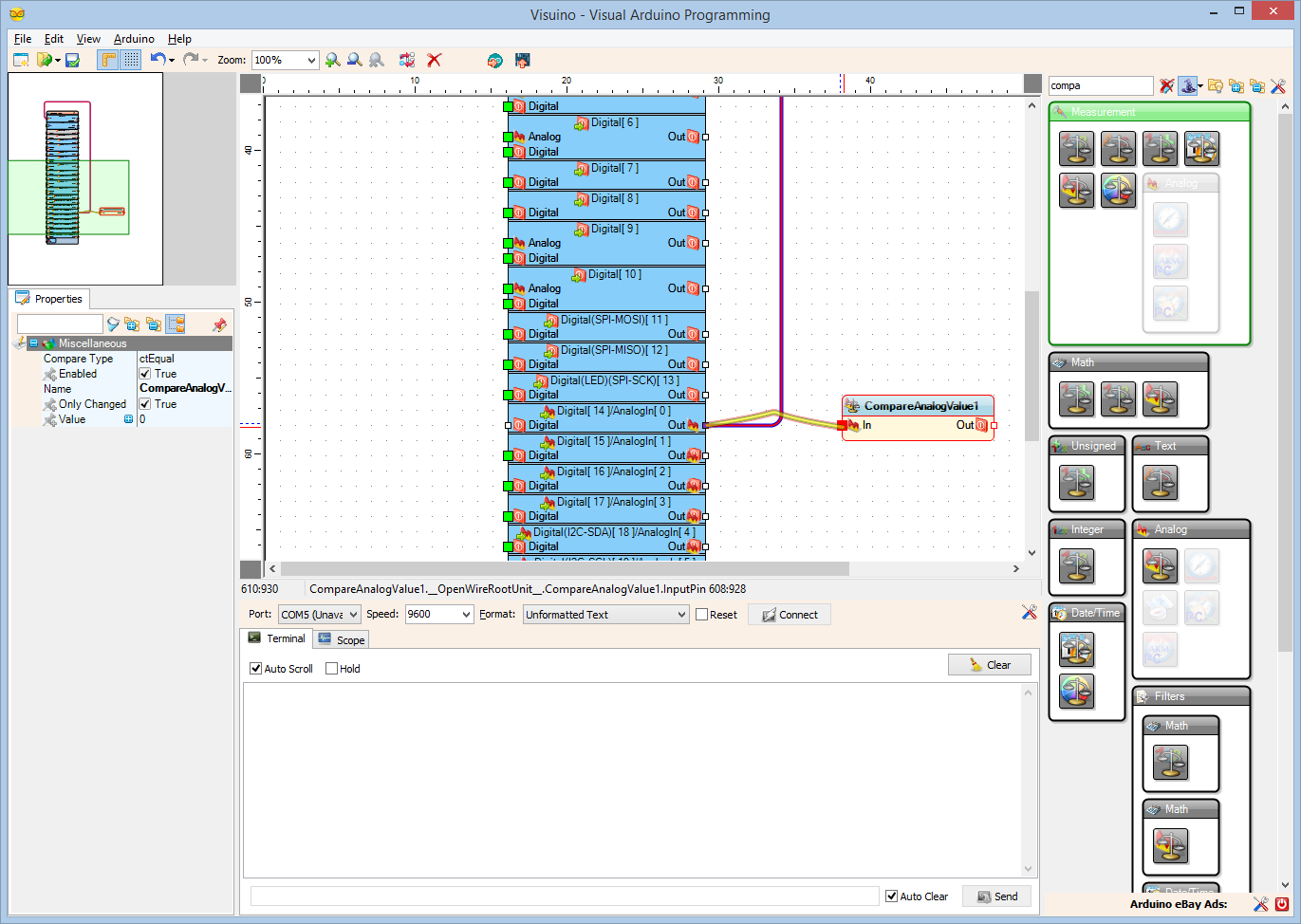The image size is (1301, 924).
Task: Toggle the grid display in the toolbar
Action: [x=129, y=60]
